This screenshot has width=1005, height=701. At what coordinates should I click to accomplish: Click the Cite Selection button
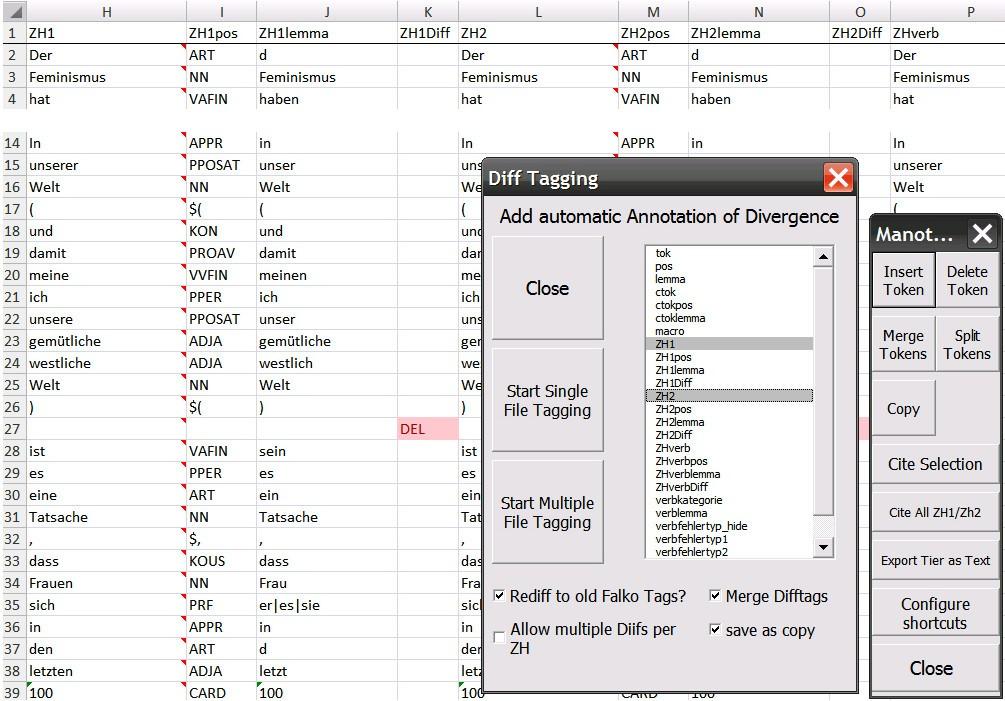pos(935,464)
